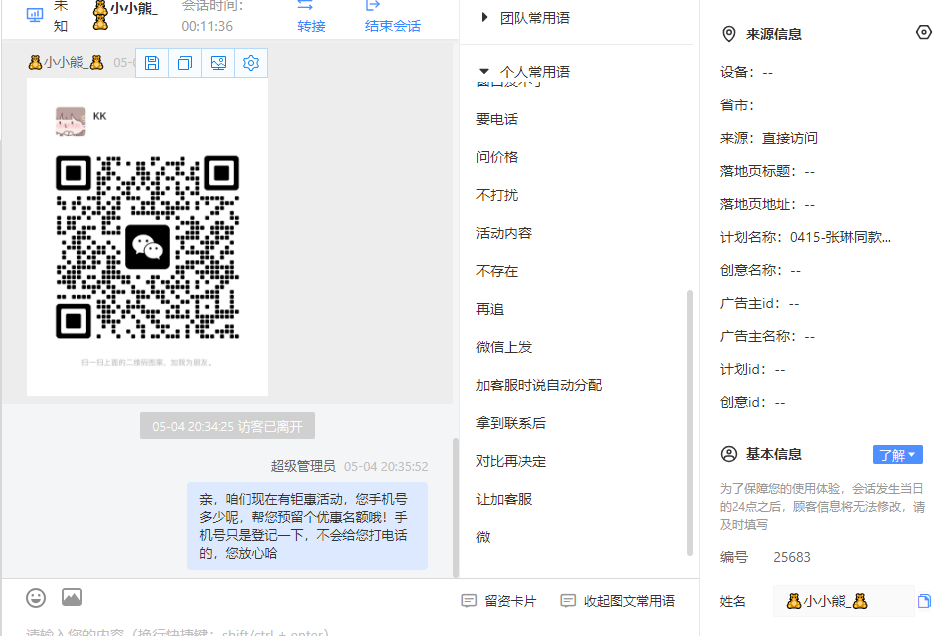Click the 编号 25683 value
Screen dimensions: 936x636
tap(792, 557)
